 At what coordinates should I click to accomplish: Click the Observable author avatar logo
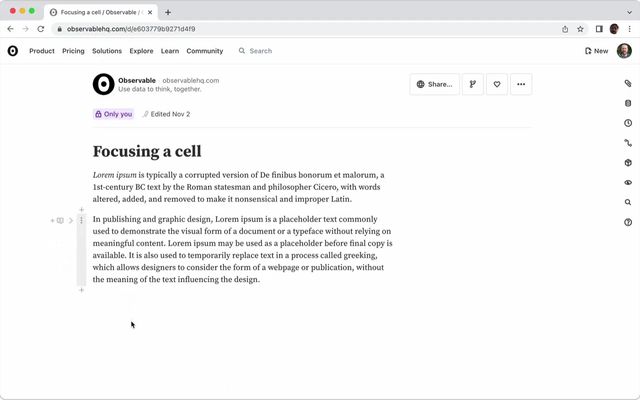coord(103,84)
